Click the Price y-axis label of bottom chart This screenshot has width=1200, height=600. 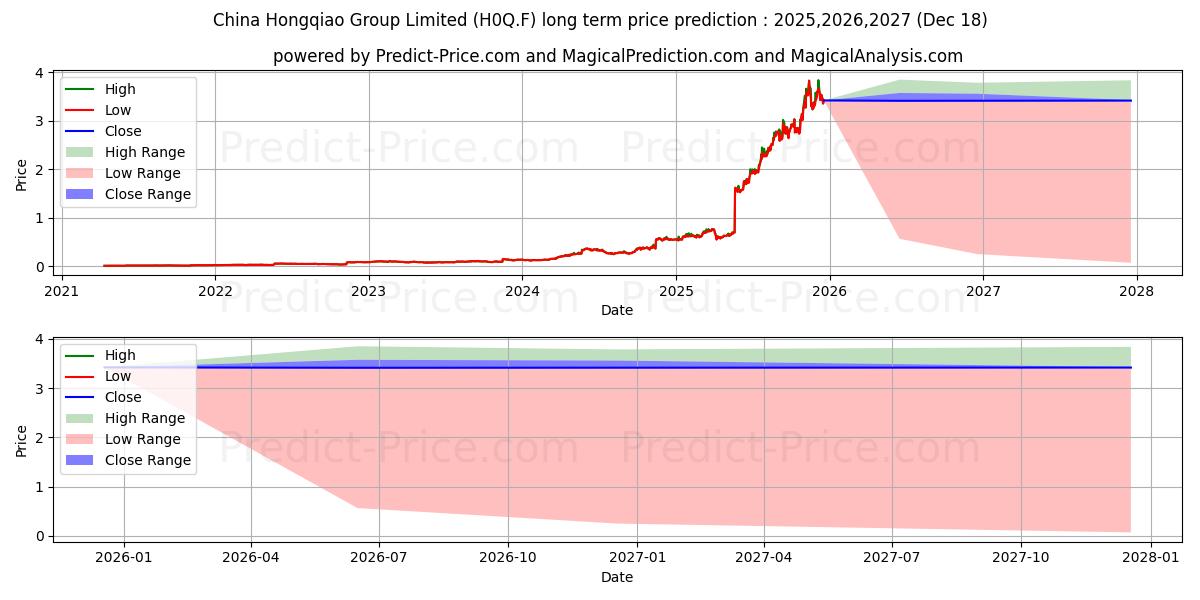[22, 441]
